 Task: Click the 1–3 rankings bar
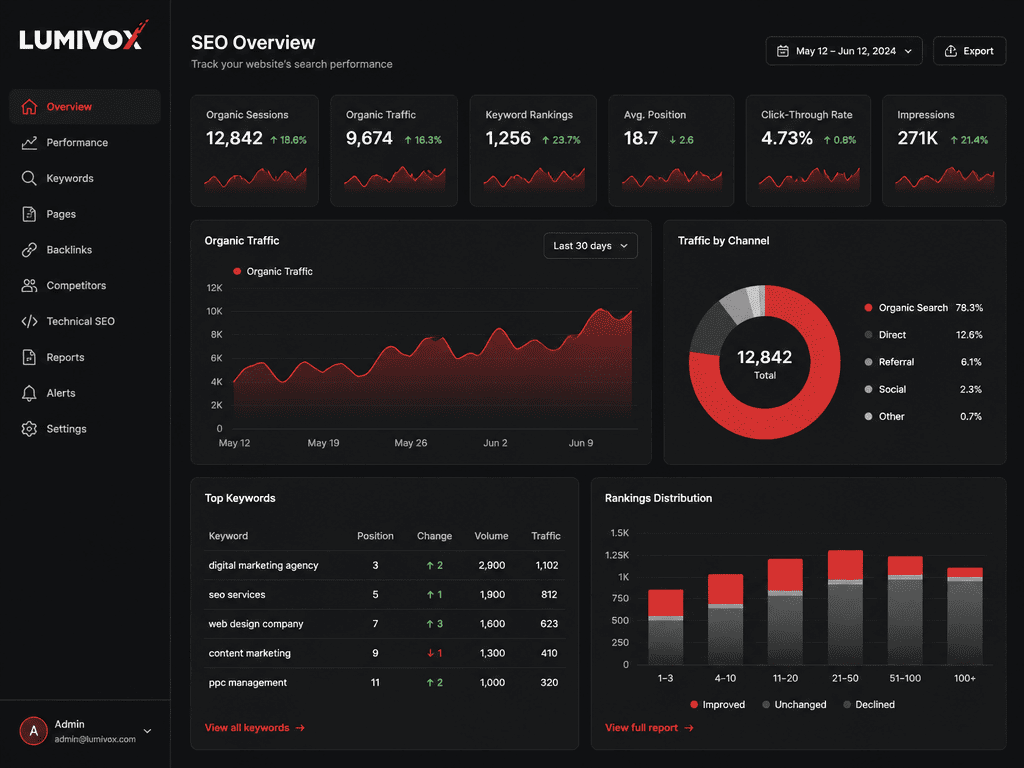[x=665, y=627]
